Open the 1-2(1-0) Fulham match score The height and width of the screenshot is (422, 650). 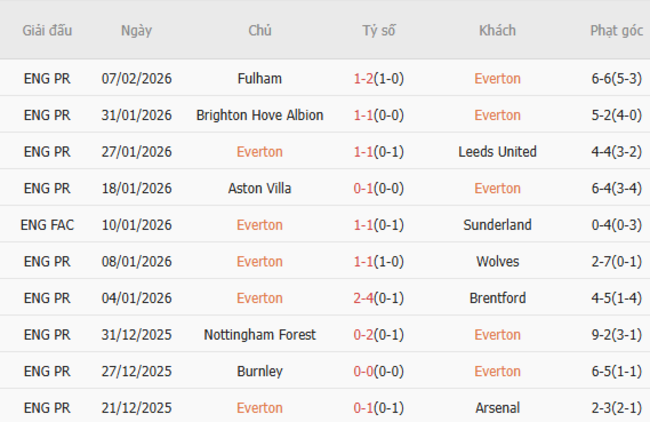point(378,79)
